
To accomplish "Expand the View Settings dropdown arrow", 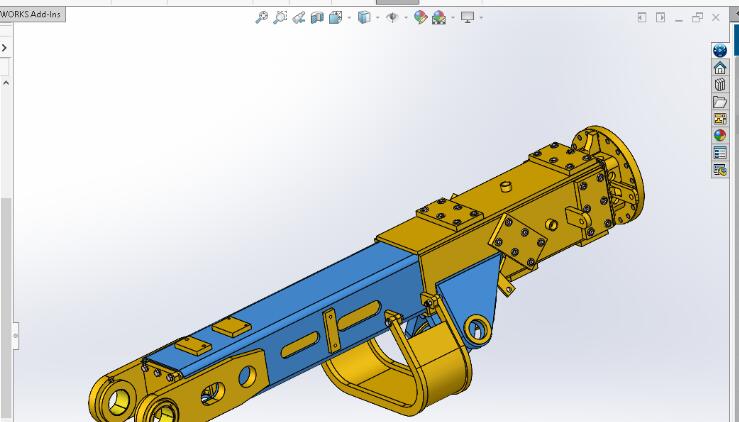I will pos(481,18).
